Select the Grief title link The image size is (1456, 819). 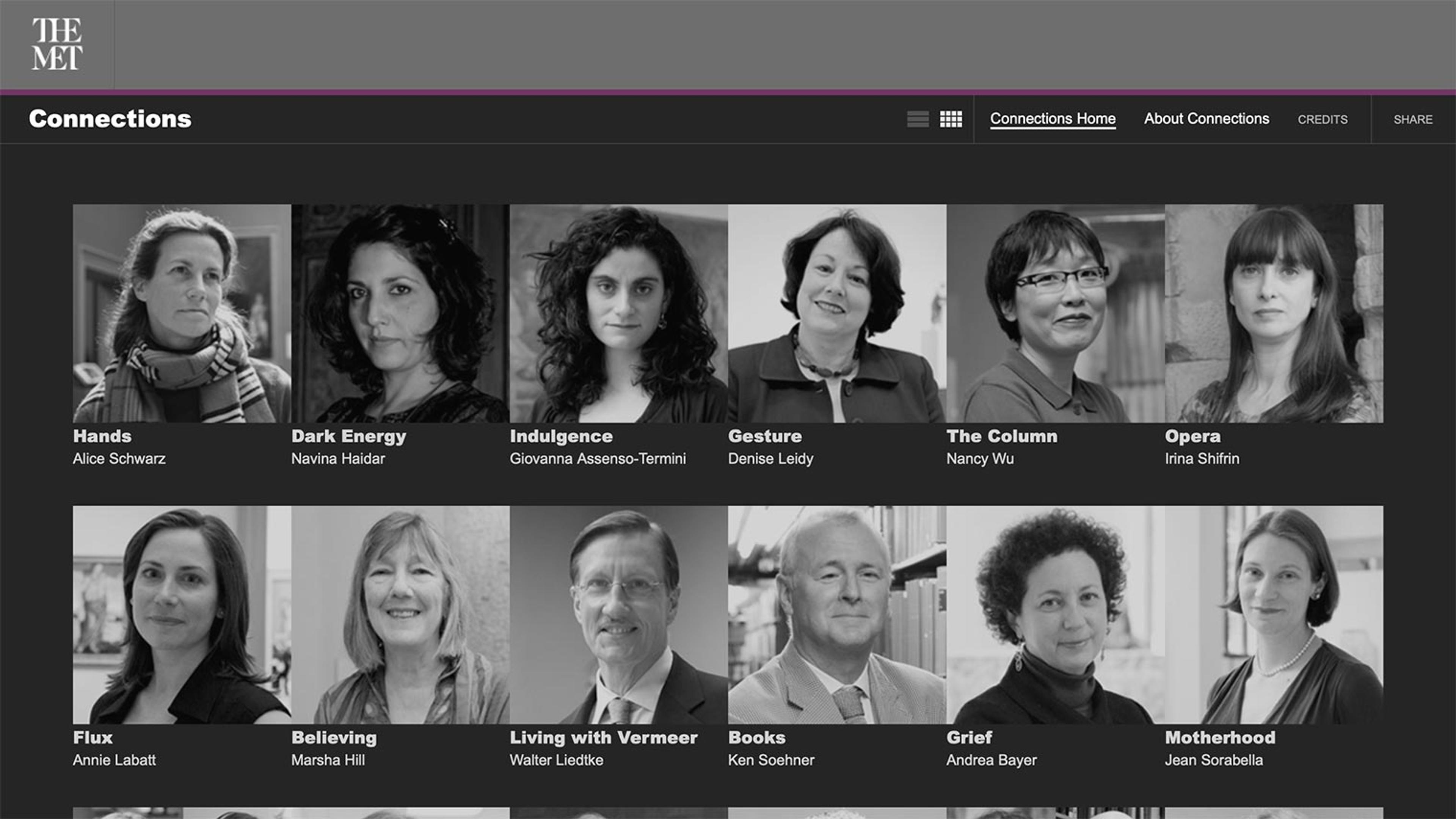(x=969, y=737)
